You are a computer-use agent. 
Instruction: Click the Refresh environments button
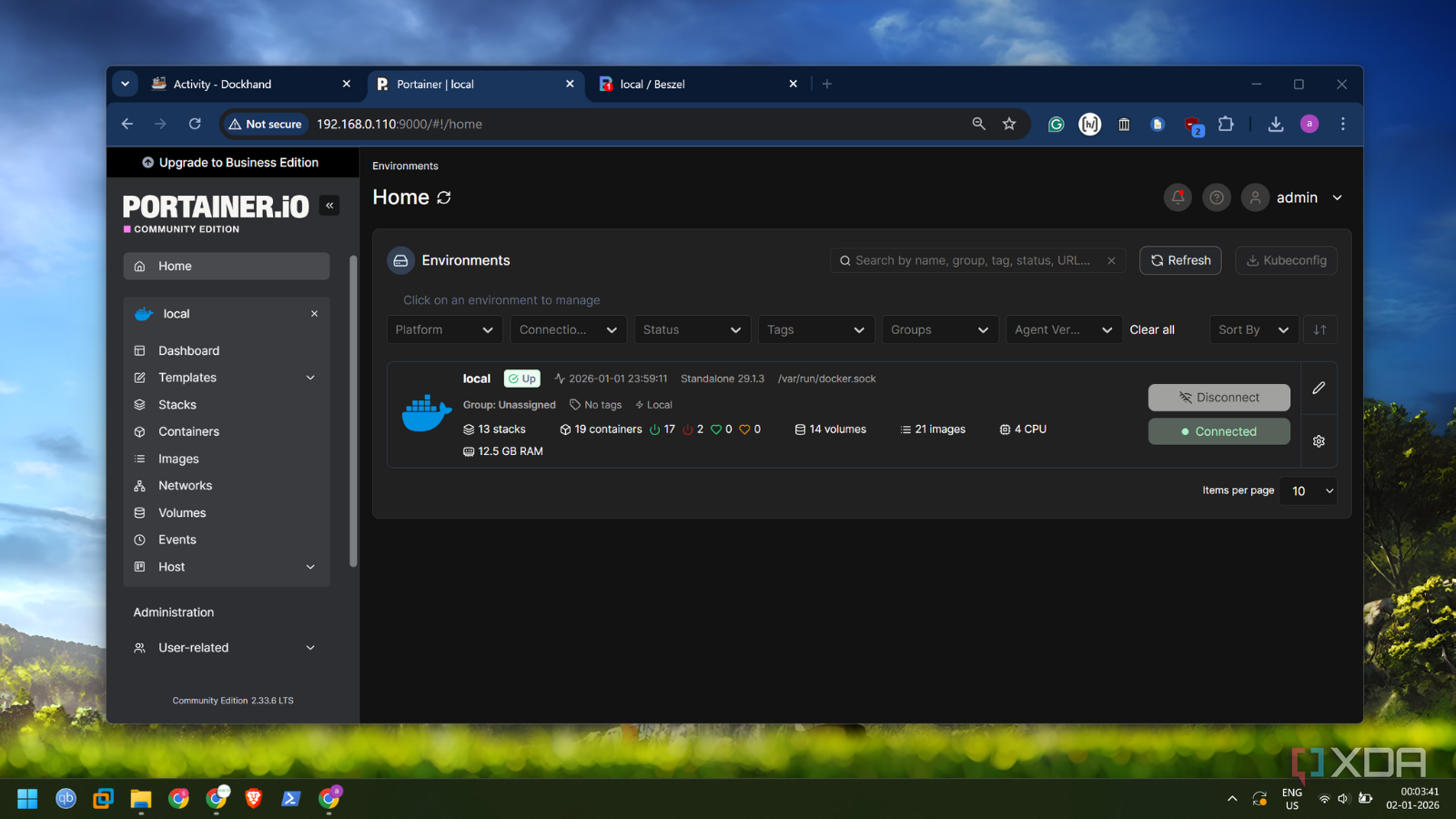point(1180,260)
